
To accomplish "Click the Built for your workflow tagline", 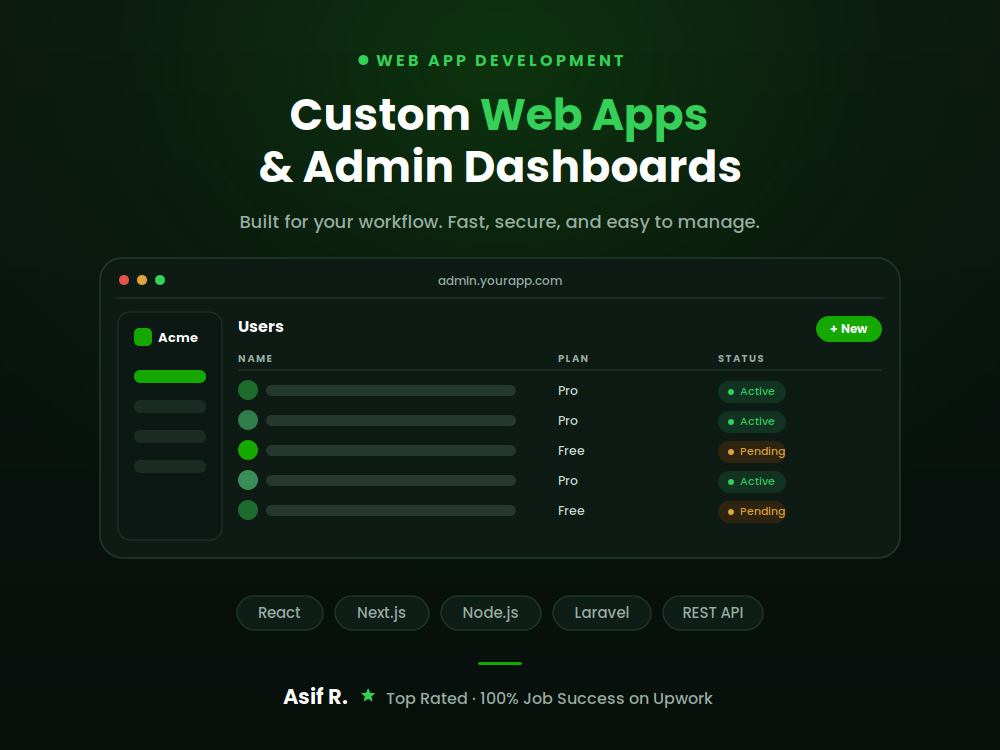I will click(x=499, y=222).
